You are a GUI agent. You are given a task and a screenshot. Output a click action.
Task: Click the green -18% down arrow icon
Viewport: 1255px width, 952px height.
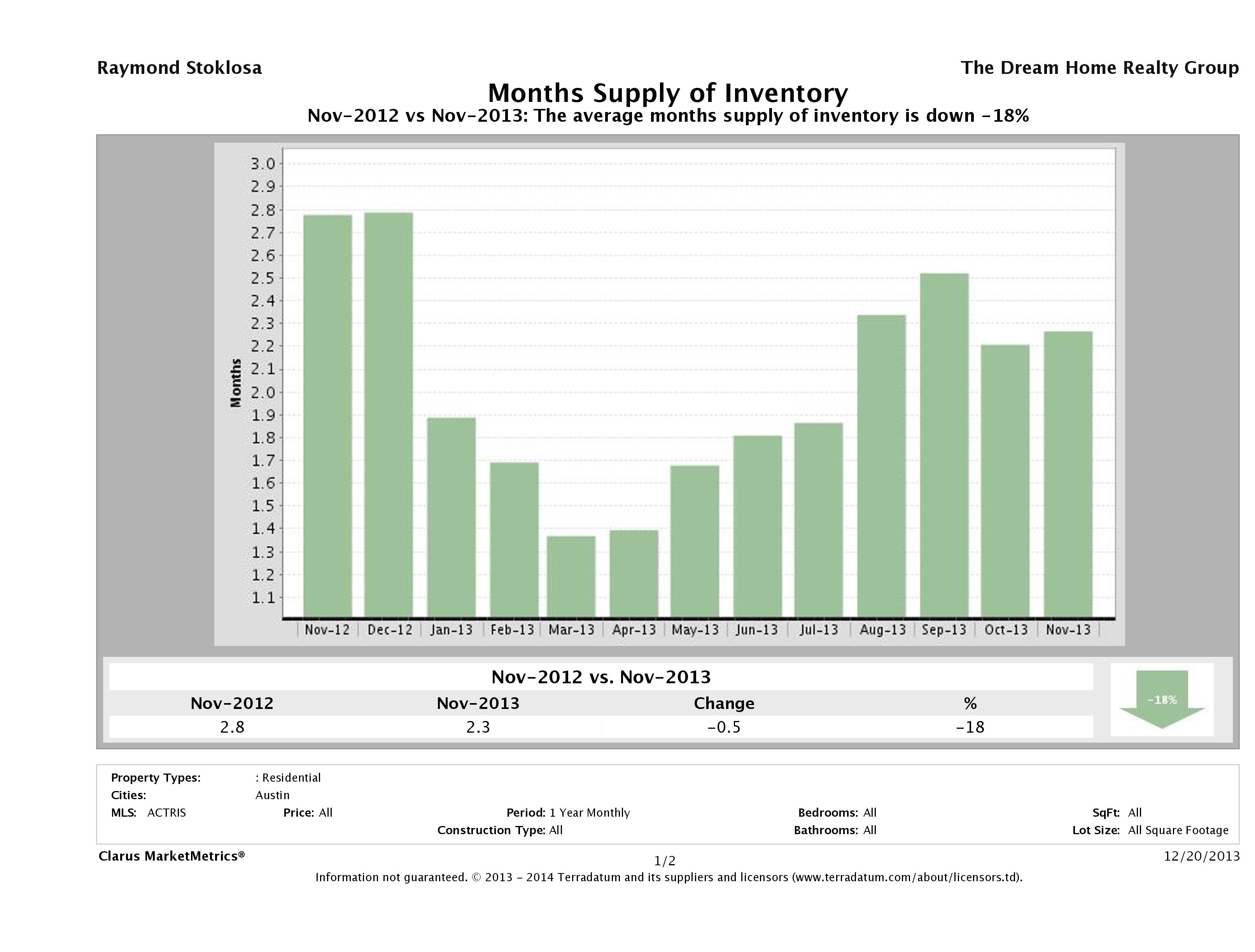point(1161,699)
